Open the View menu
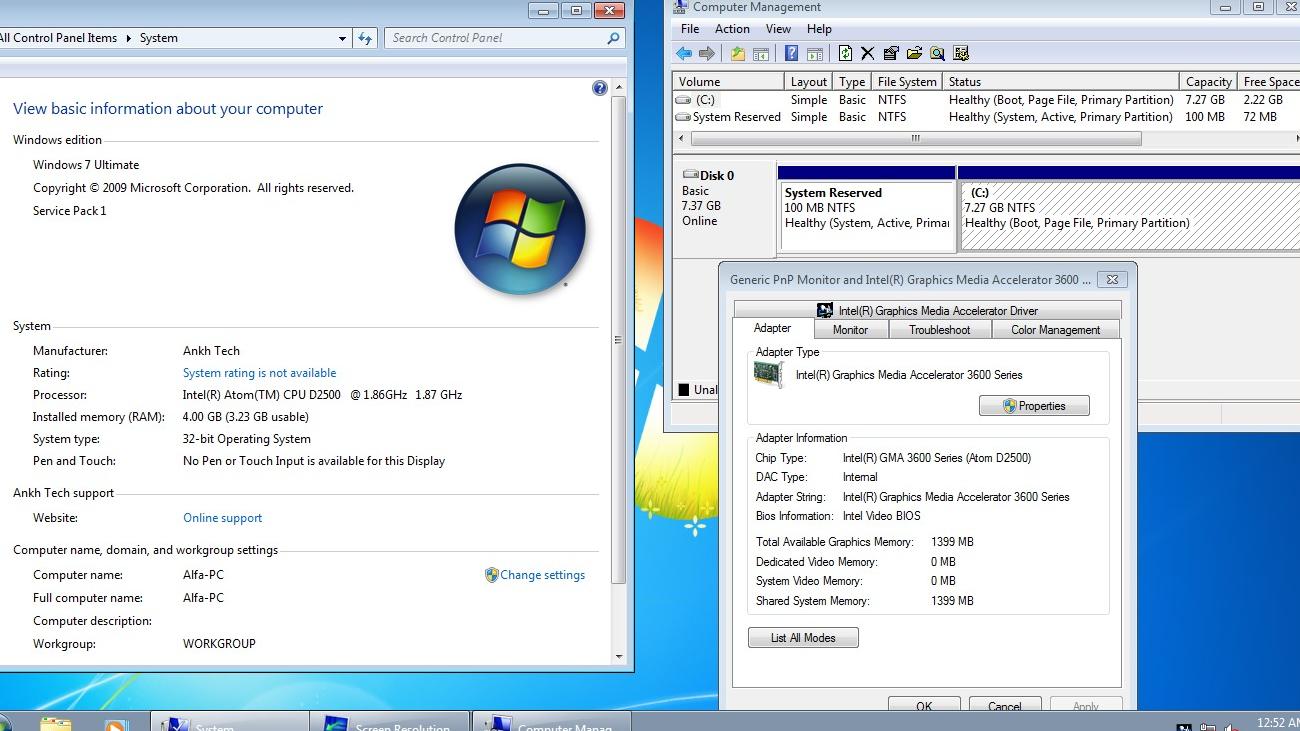 [x=778, y=29]
